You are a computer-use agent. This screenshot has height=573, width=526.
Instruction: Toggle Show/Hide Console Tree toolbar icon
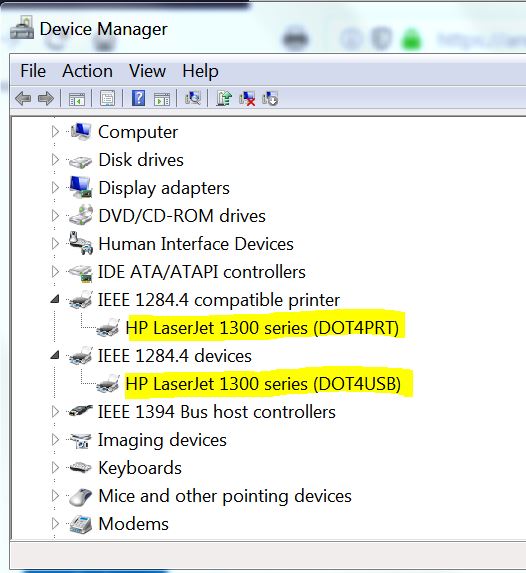pyautogui.click(x=77, y=99)
